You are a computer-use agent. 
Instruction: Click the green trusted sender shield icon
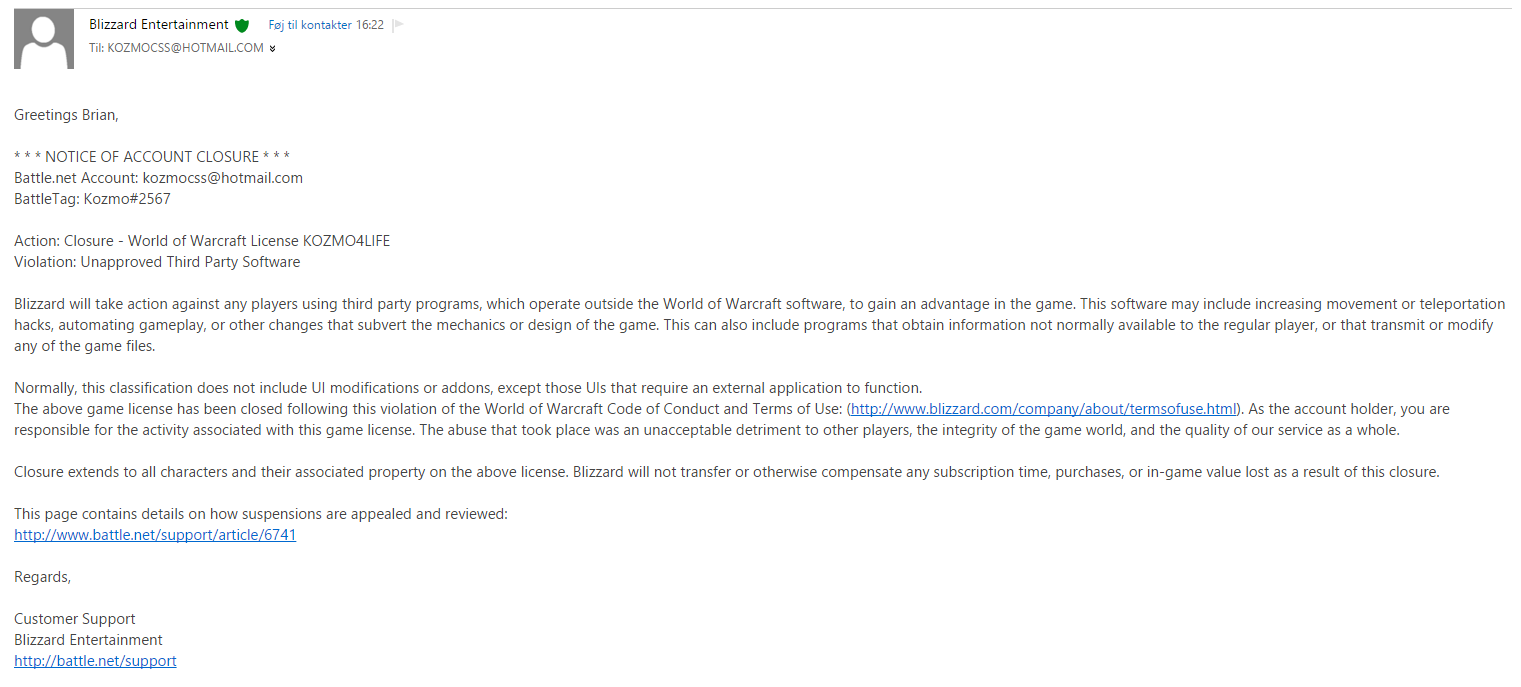242,26
